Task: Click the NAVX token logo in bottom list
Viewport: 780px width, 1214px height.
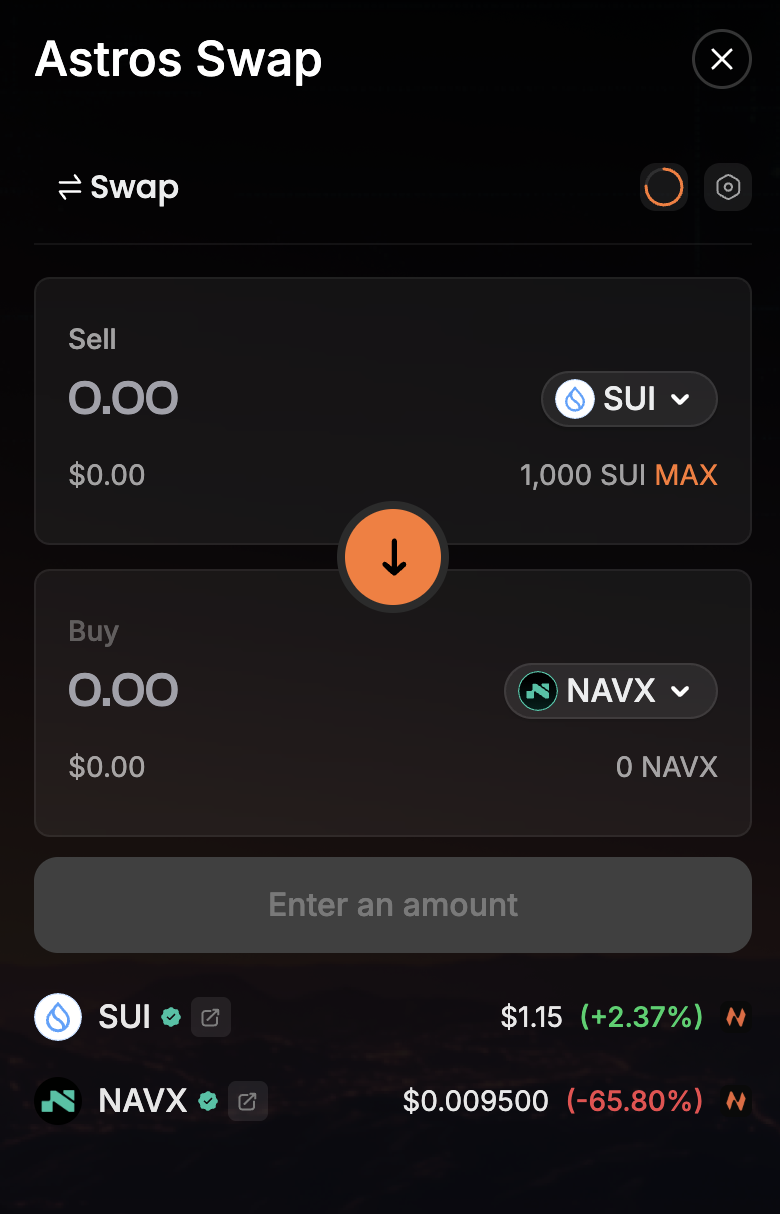Action: tap(58, 1102)
